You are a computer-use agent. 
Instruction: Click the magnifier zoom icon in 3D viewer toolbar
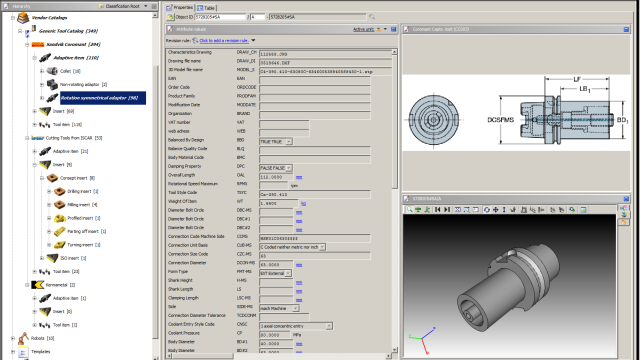click(x=409, y=209)
